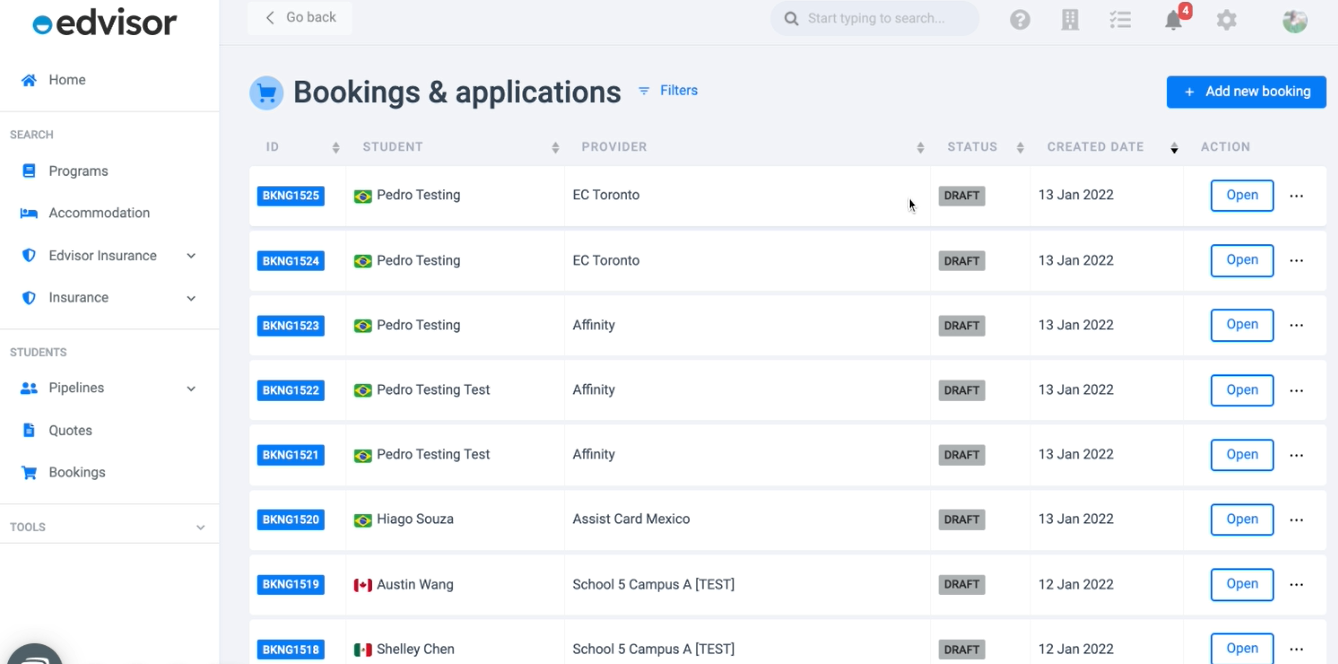Sort bookings by Student column arrows
Image resolution: width=1338 pixels, height=664 pixels.
pyautogui.click(x=555, y=148)
